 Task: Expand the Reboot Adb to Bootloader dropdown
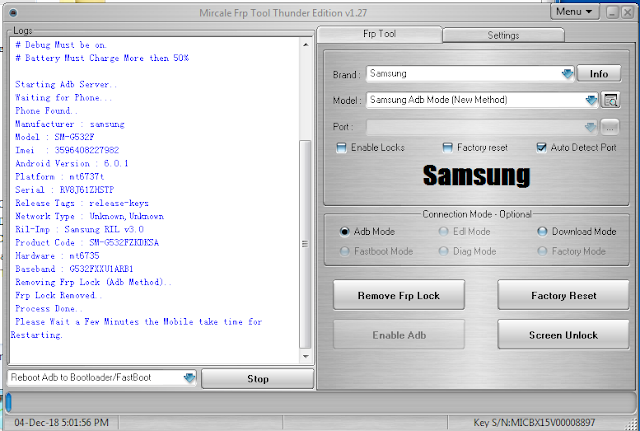coord(189,378)
